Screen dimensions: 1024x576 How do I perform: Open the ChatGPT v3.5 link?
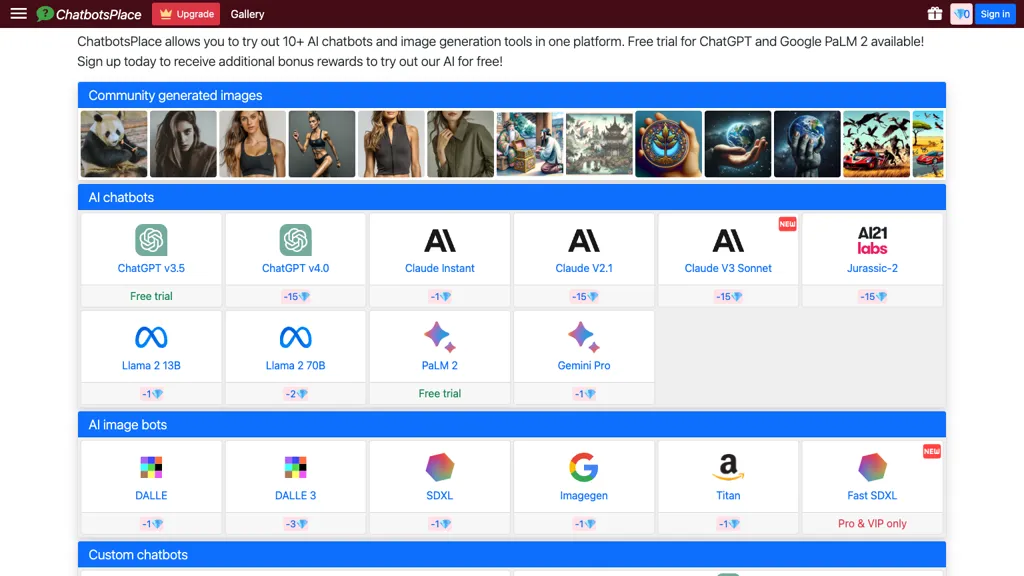coord(151,268)
